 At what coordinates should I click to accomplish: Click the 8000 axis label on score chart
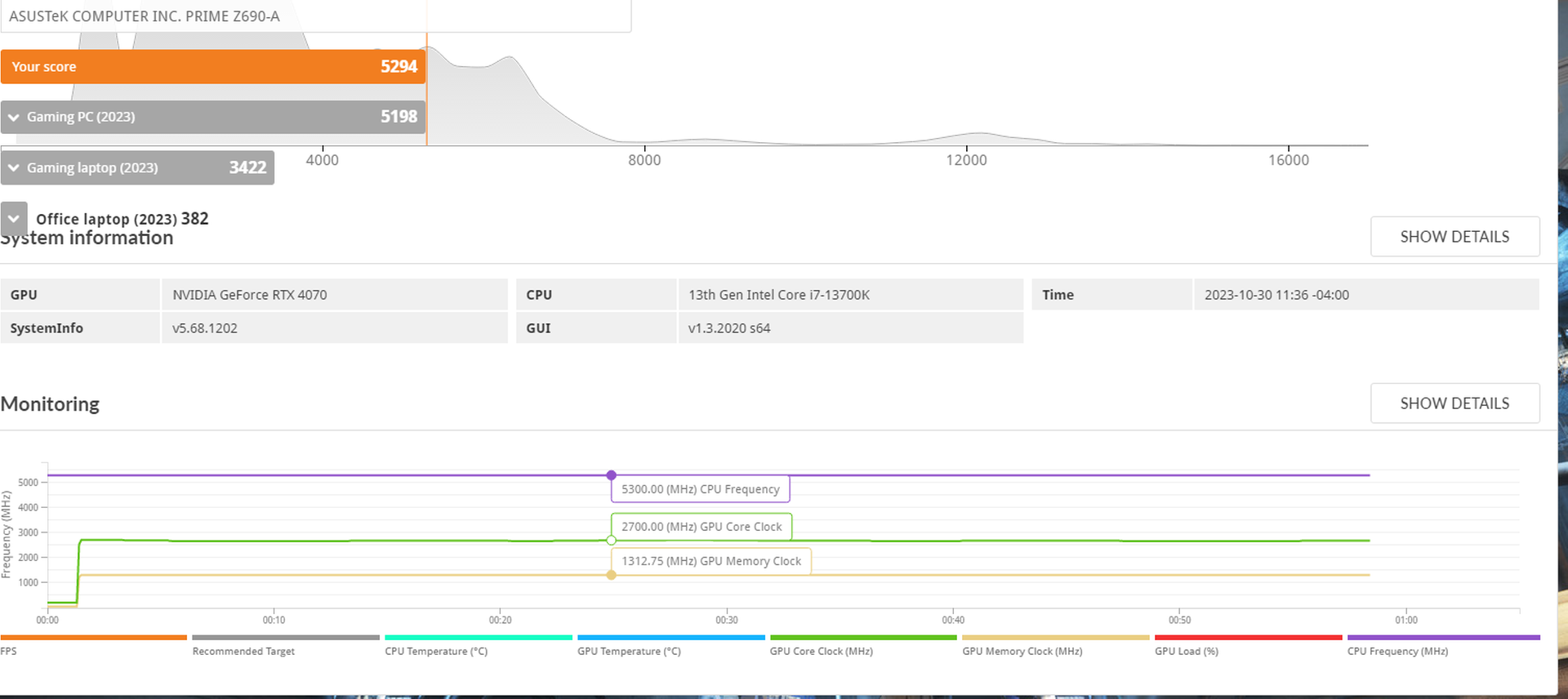[644, 160]
